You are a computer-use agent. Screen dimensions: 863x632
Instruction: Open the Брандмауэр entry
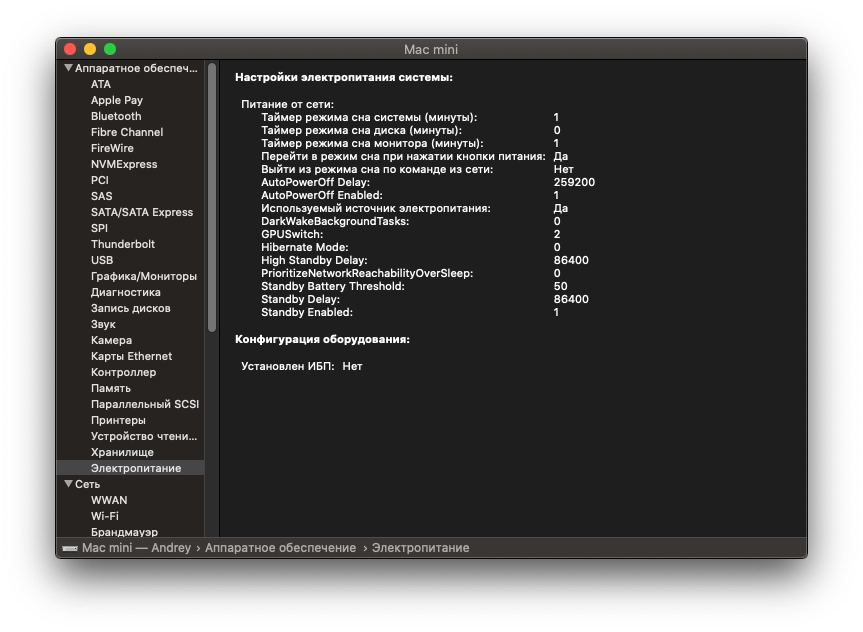click(x=124, y=532)
